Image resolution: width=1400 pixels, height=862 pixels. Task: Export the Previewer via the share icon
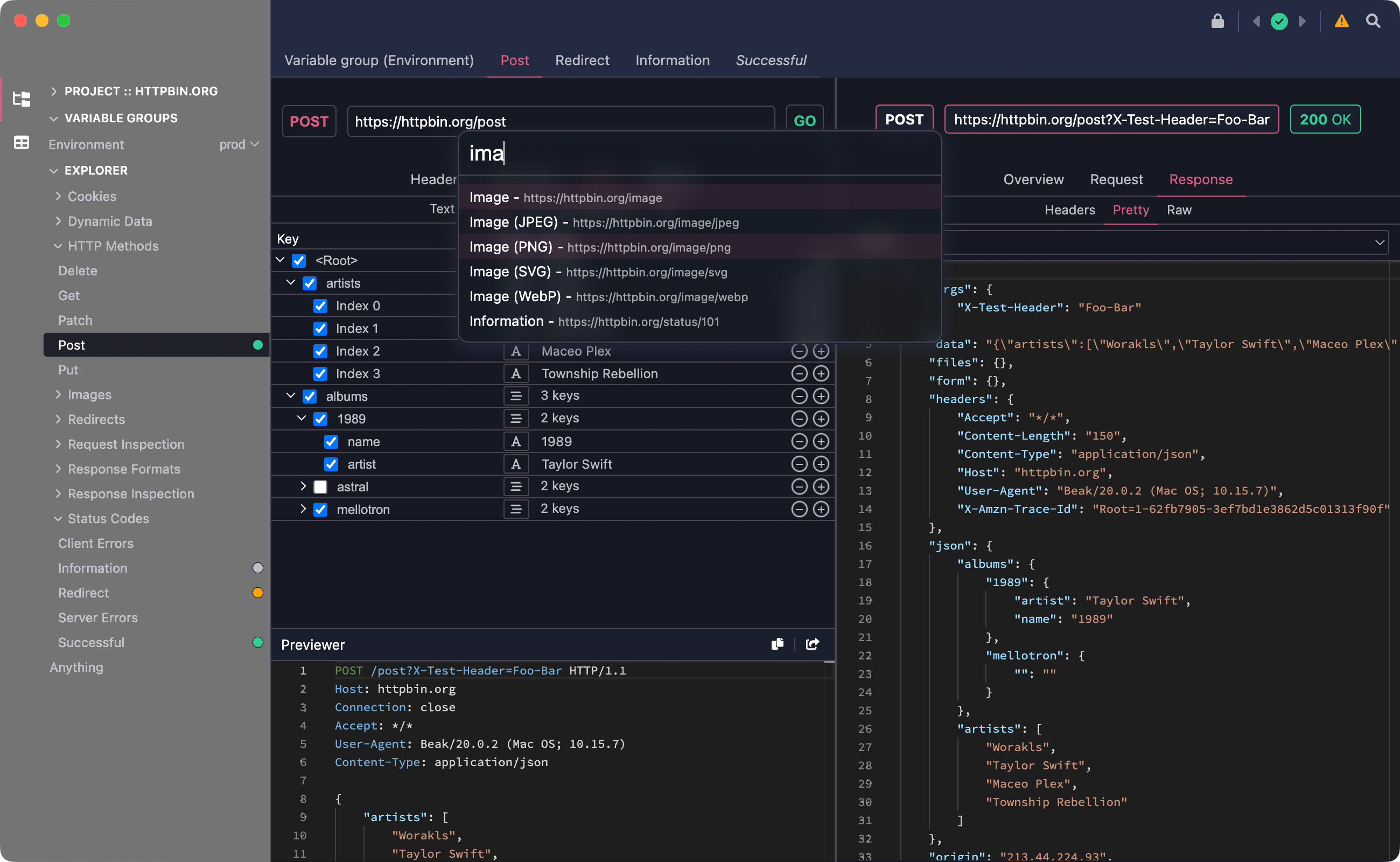point(812,644)
